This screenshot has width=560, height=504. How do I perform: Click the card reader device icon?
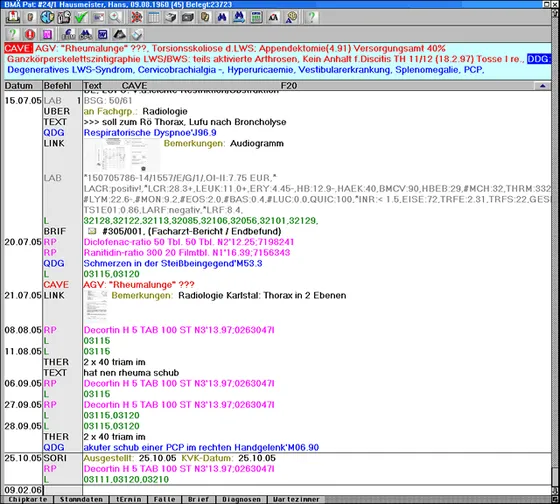click(x=137, y=34)
